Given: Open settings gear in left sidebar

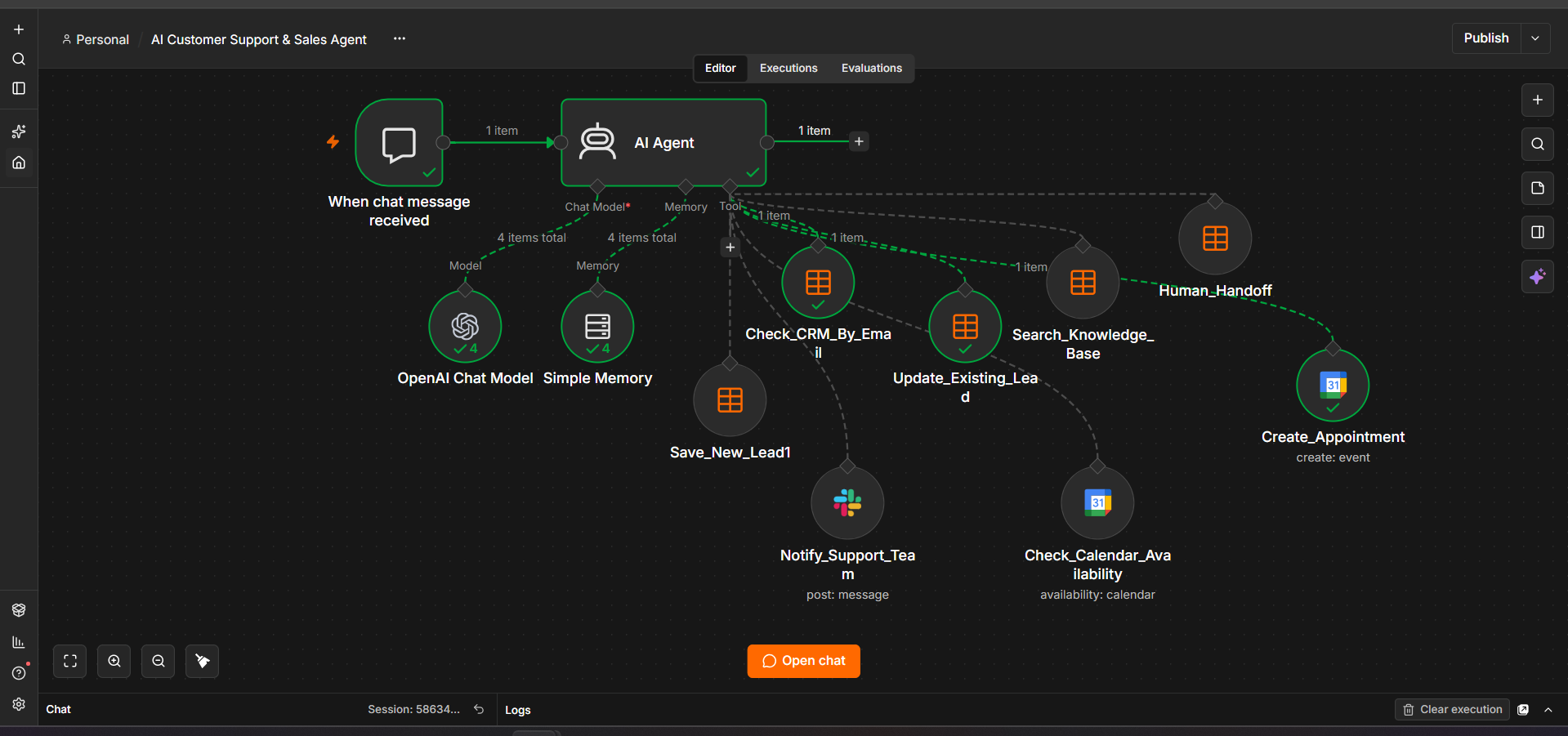Looking at the screenshot, I should tap(19, 704).
